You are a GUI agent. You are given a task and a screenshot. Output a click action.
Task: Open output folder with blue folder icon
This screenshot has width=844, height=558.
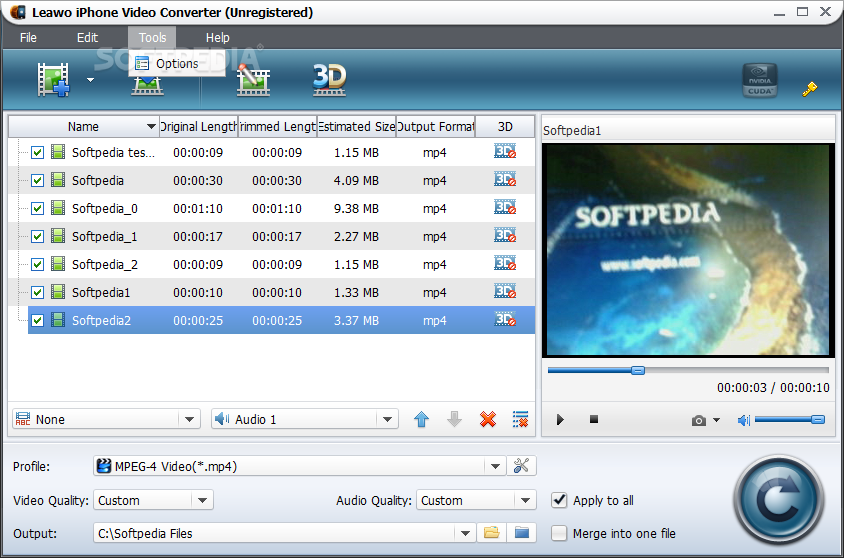pos(522,533)
